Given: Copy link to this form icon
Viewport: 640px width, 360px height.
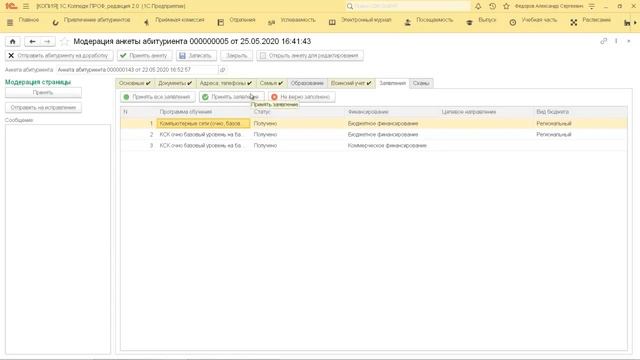Looking at the screenshot, I should point(604,41).
